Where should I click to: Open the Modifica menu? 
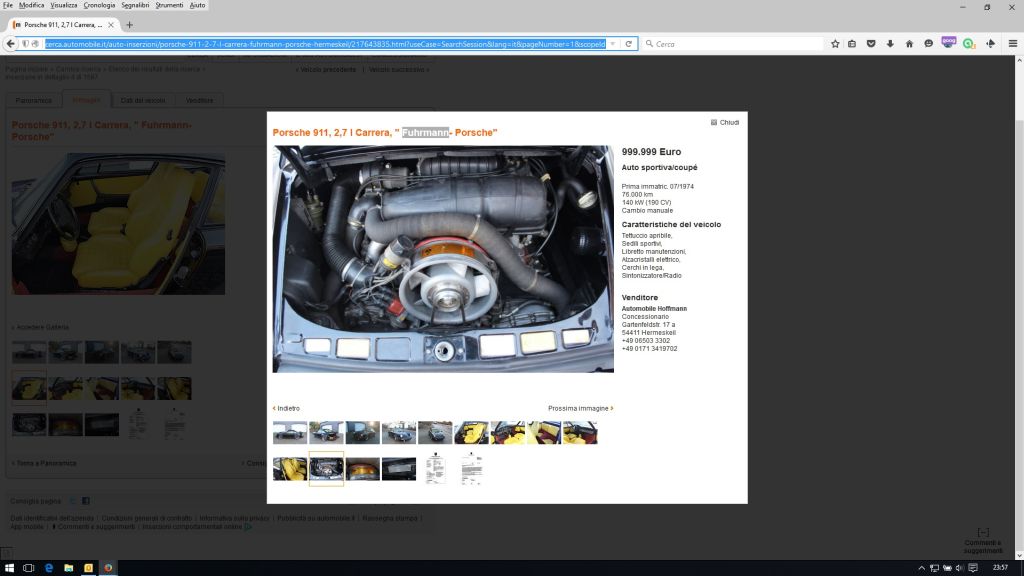[31, 5]
